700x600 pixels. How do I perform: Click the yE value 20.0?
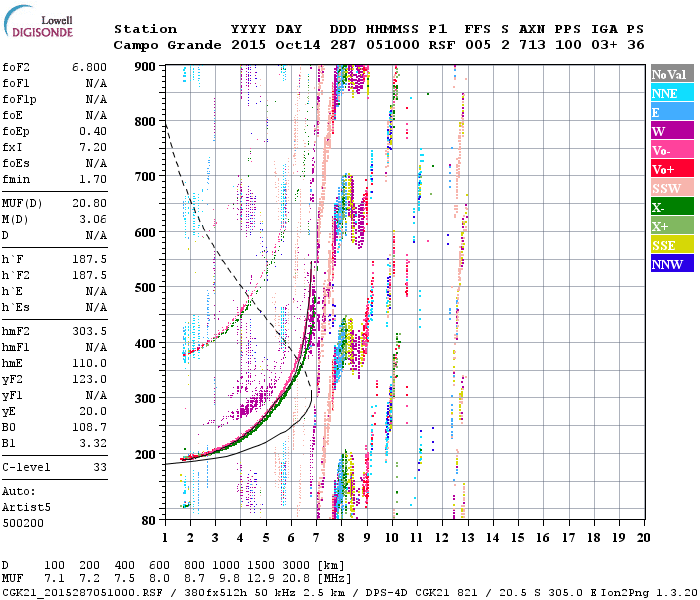click(93, 412)
